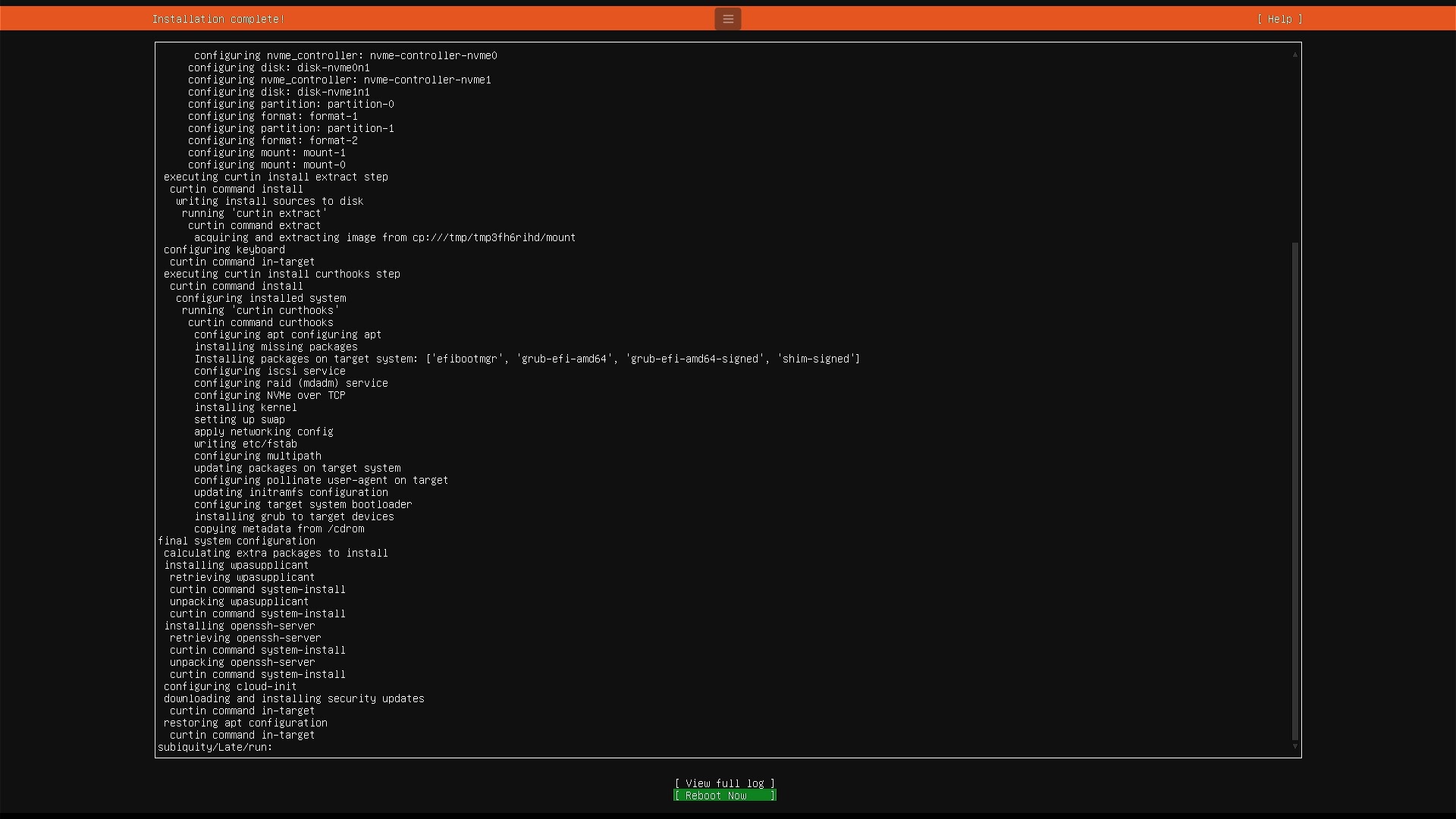1456x819 pixels.
Task: Click the 'Installing packages on target system' line
Action: click(527, 359)
